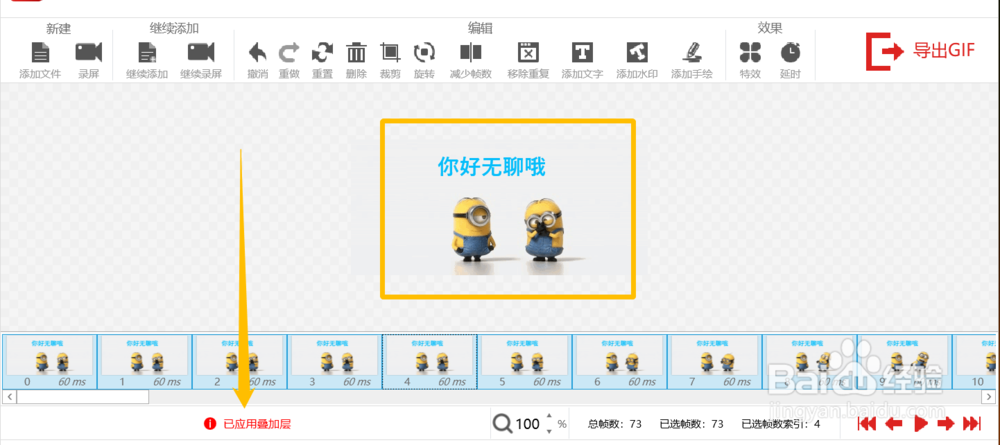The height and width of the screenshot is (445, 1000).
Task: Click 导出GIF export button
Action: click(920, 51)
